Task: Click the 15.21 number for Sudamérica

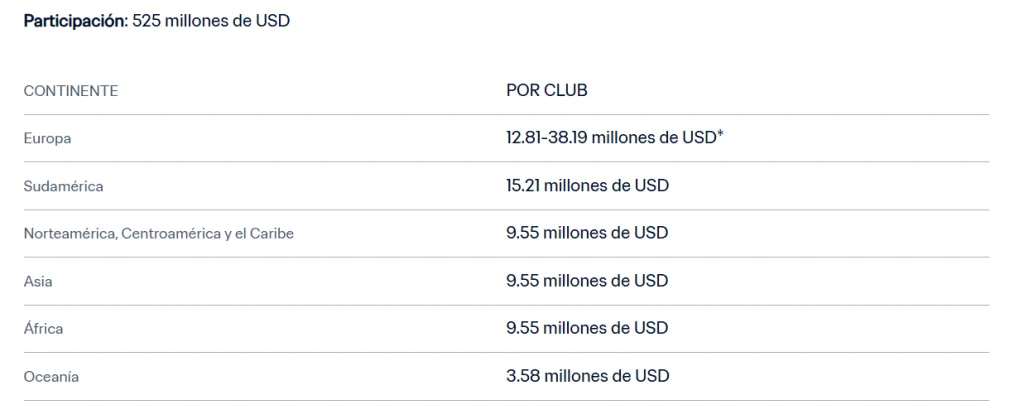Action: click(x=525, y=186)
